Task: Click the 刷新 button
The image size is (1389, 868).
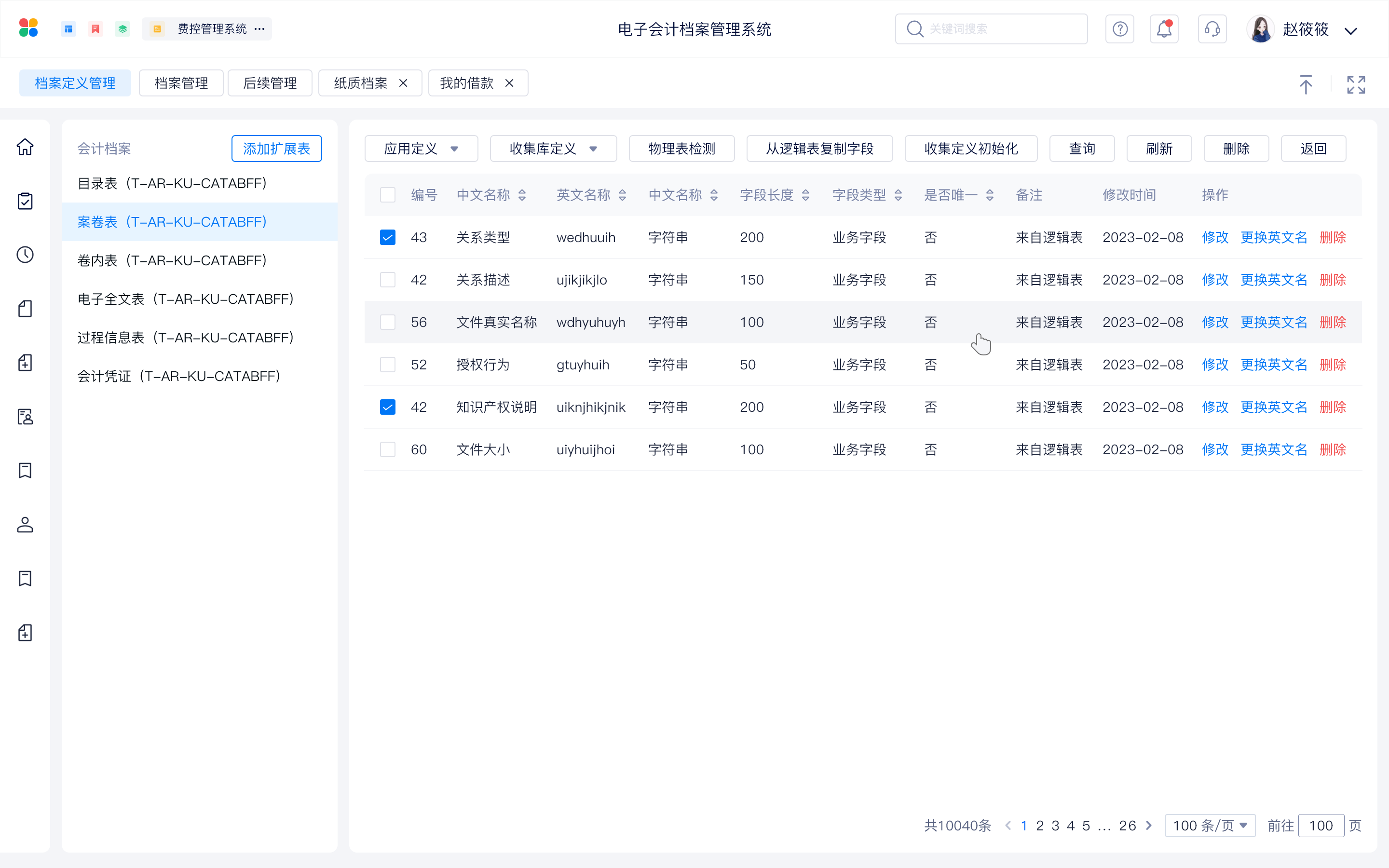Action: [x=1159, y=149]
